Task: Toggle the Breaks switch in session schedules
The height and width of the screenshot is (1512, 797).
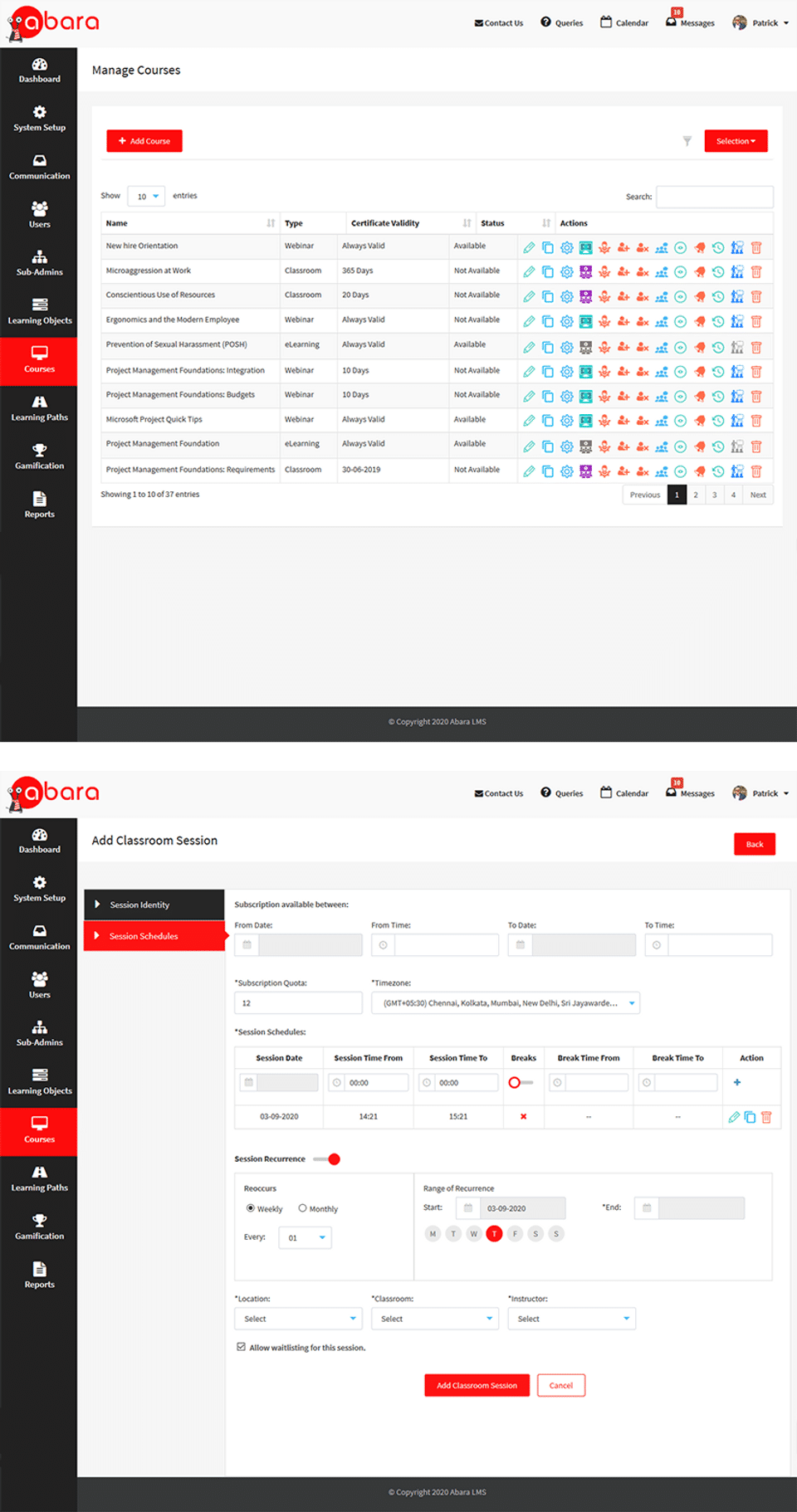Action: (521, 1082)
